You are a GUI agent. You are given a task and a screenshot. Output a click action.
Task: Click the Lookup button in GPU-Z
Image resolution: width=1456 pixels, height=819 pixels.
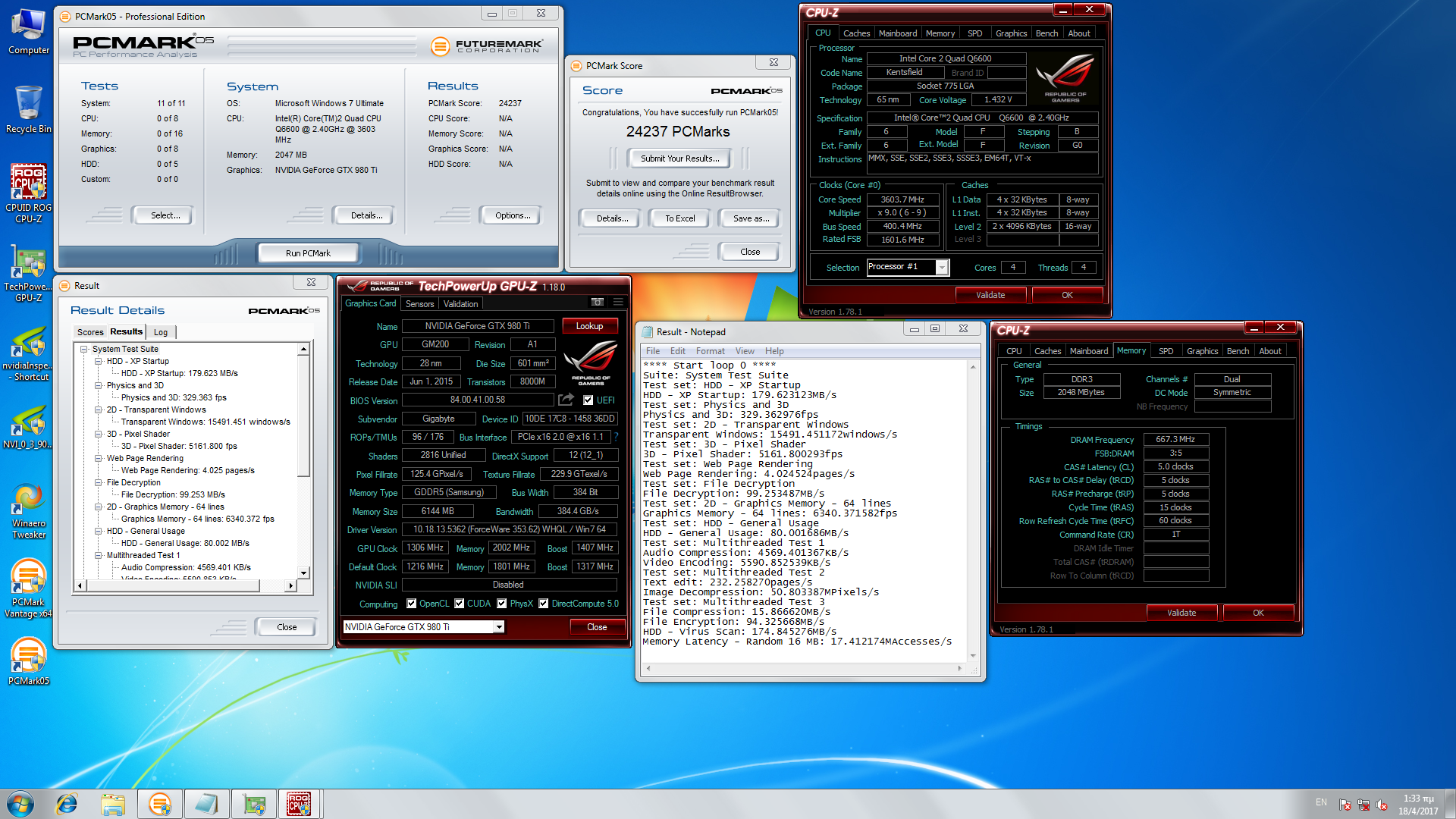pos(589,326)
